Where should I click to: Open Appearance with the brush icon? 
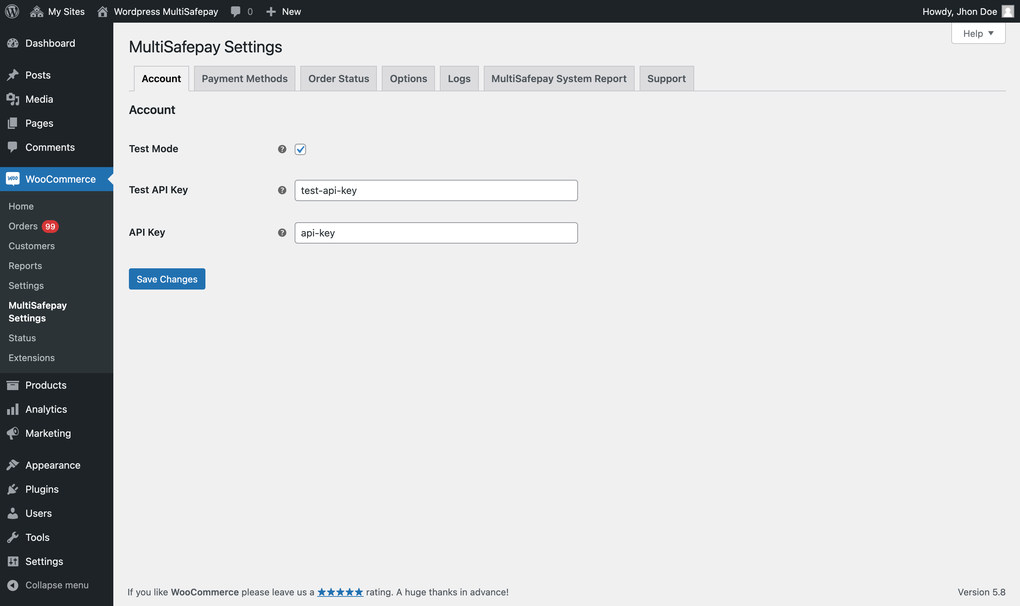[14, 464]
